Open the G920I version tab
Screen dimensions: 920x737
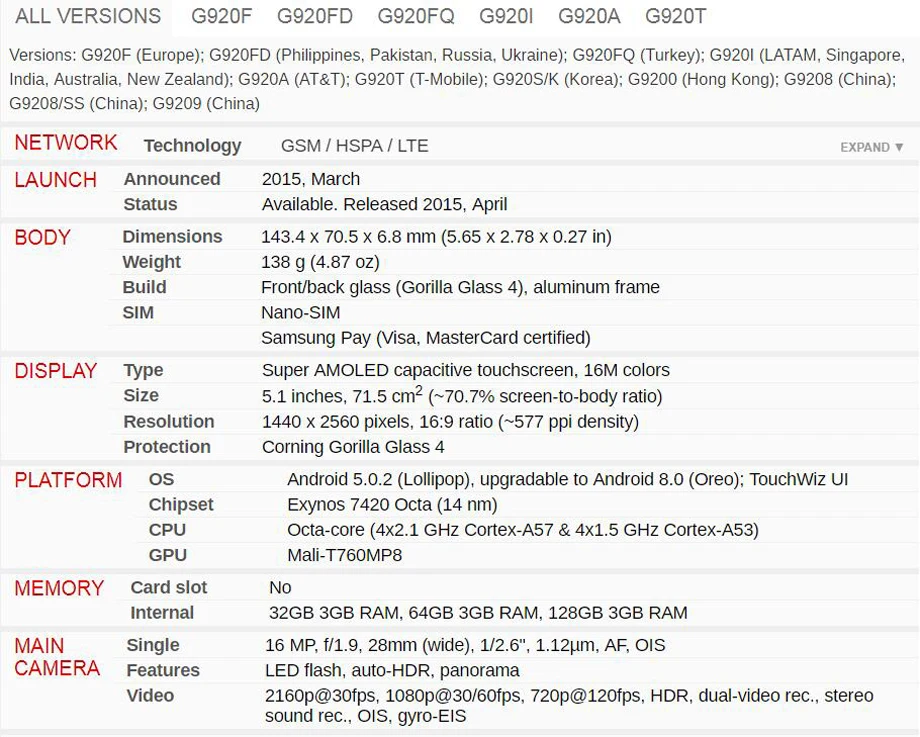(506, 16)
